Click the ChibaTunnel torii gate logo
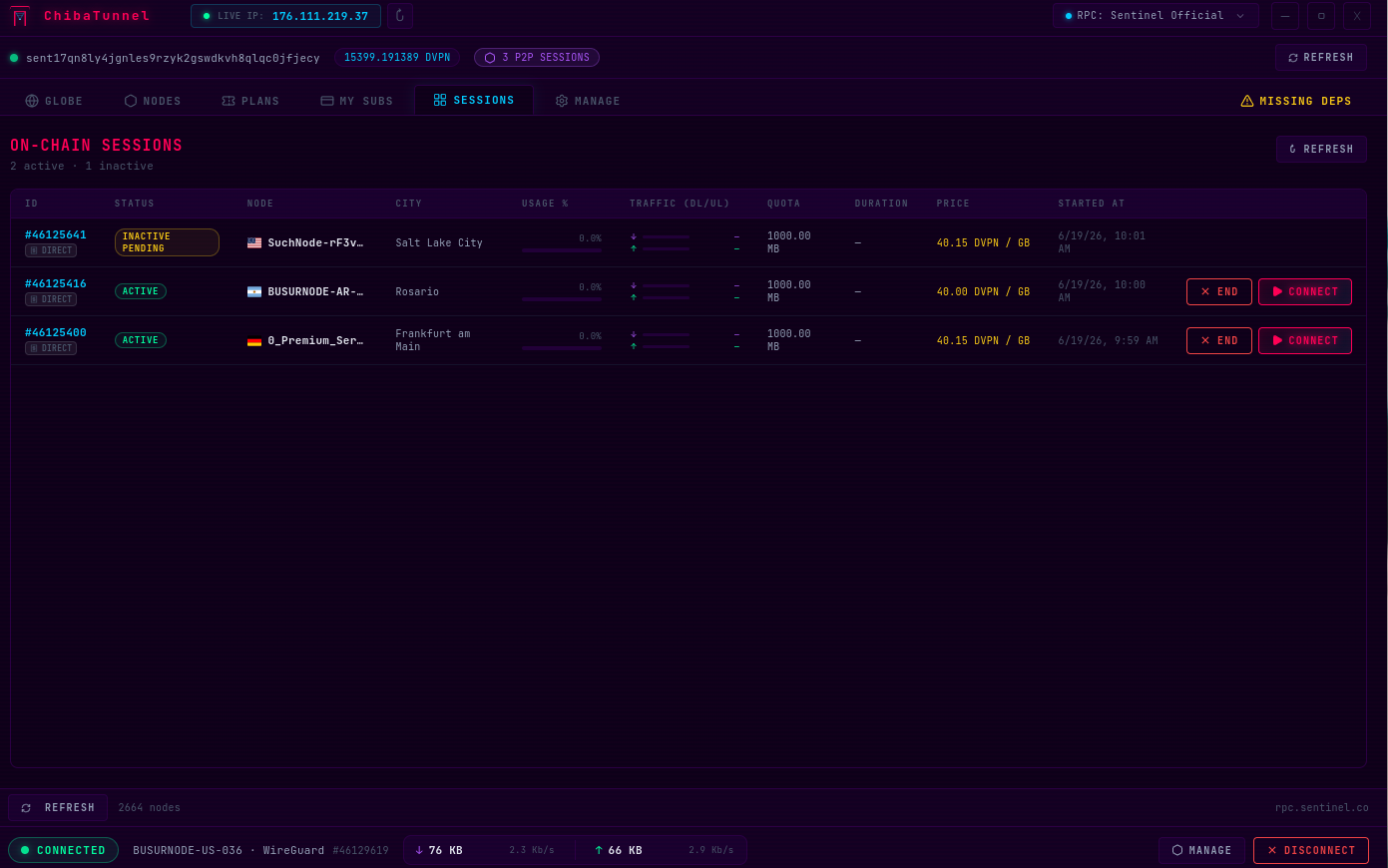This screenshot has width=1388, height=868. (x=20, y=16)
